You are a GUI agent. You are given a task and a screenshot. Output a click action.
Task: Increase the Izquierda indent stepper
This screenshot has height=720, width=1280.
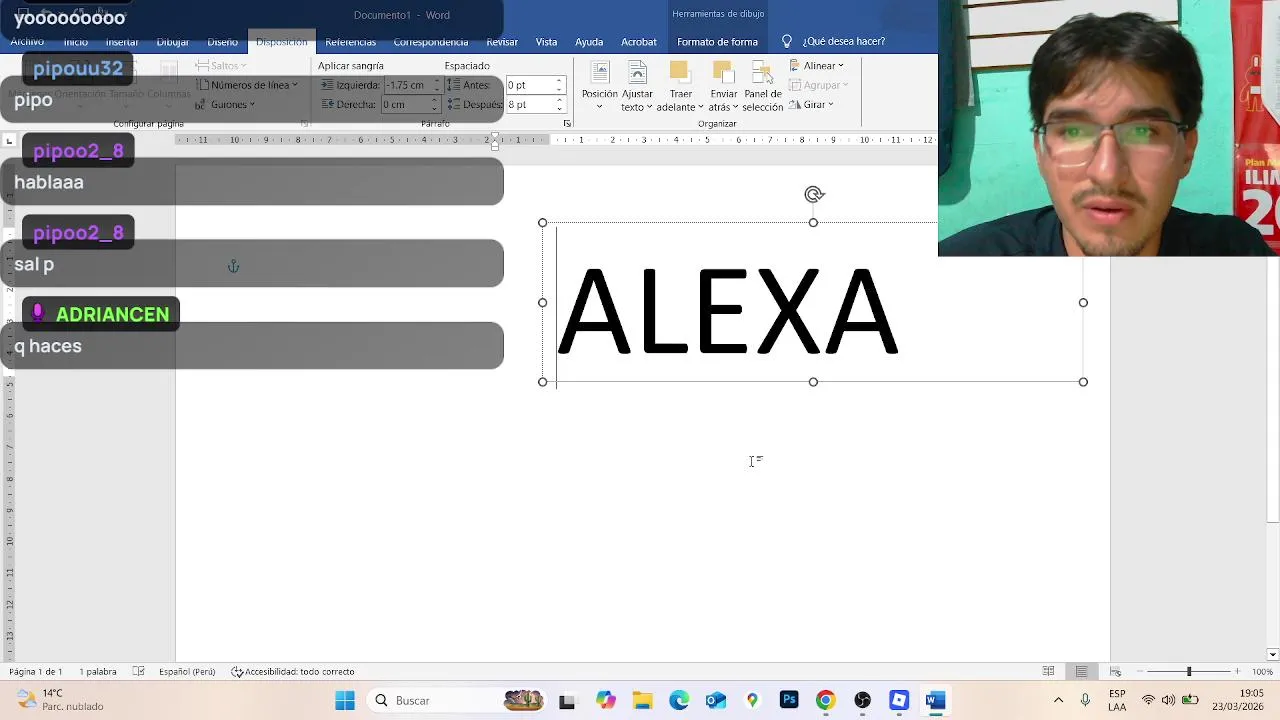tap(436, 82)
